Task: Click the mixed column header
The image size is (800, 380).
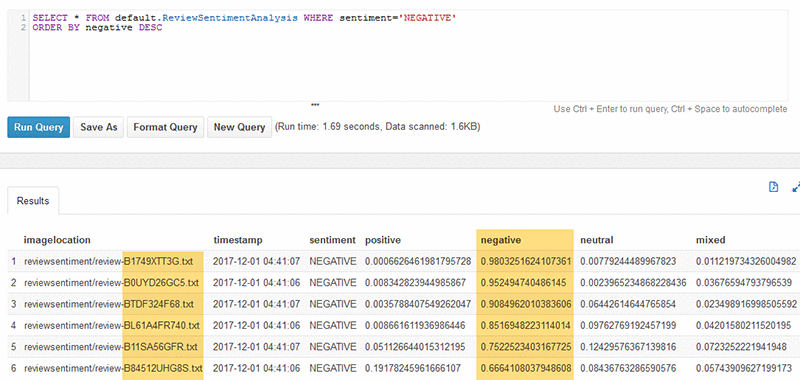Action: coord(711,240)
